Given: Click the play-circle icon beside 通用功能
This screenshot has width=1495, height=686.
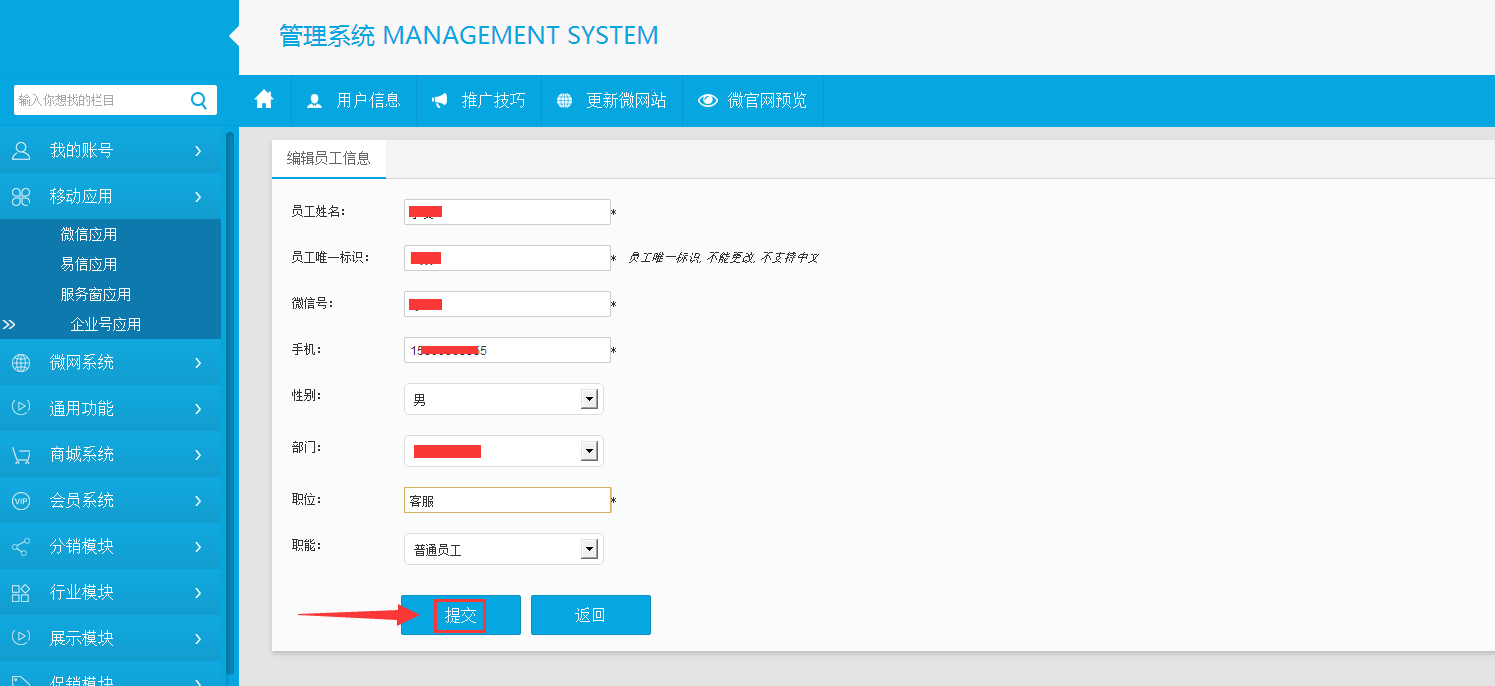Looking at the screenshot, I should tap(21, 408).
